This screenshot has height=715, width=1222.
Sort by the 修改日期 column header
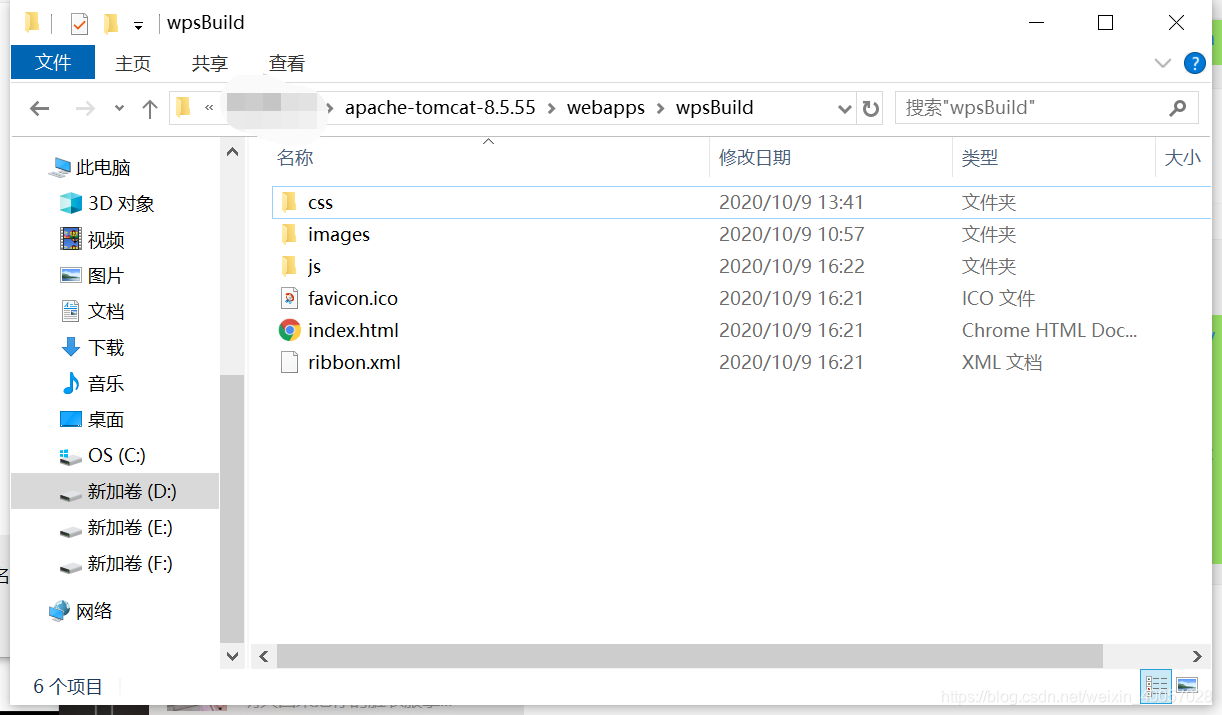[755, 157]
